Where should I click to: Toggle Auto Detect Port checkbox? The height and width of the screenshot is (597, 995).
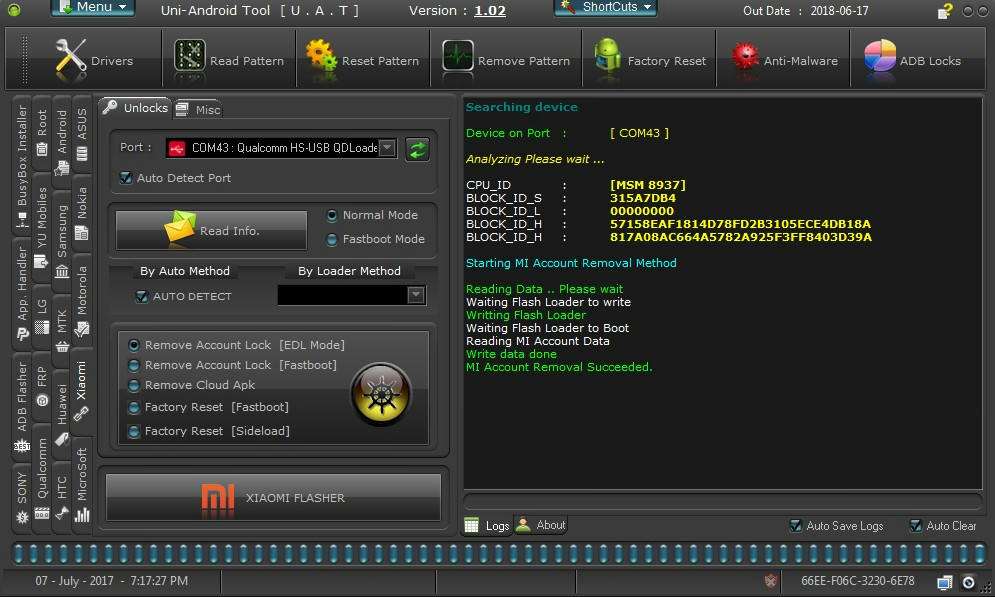click(126, 178)
